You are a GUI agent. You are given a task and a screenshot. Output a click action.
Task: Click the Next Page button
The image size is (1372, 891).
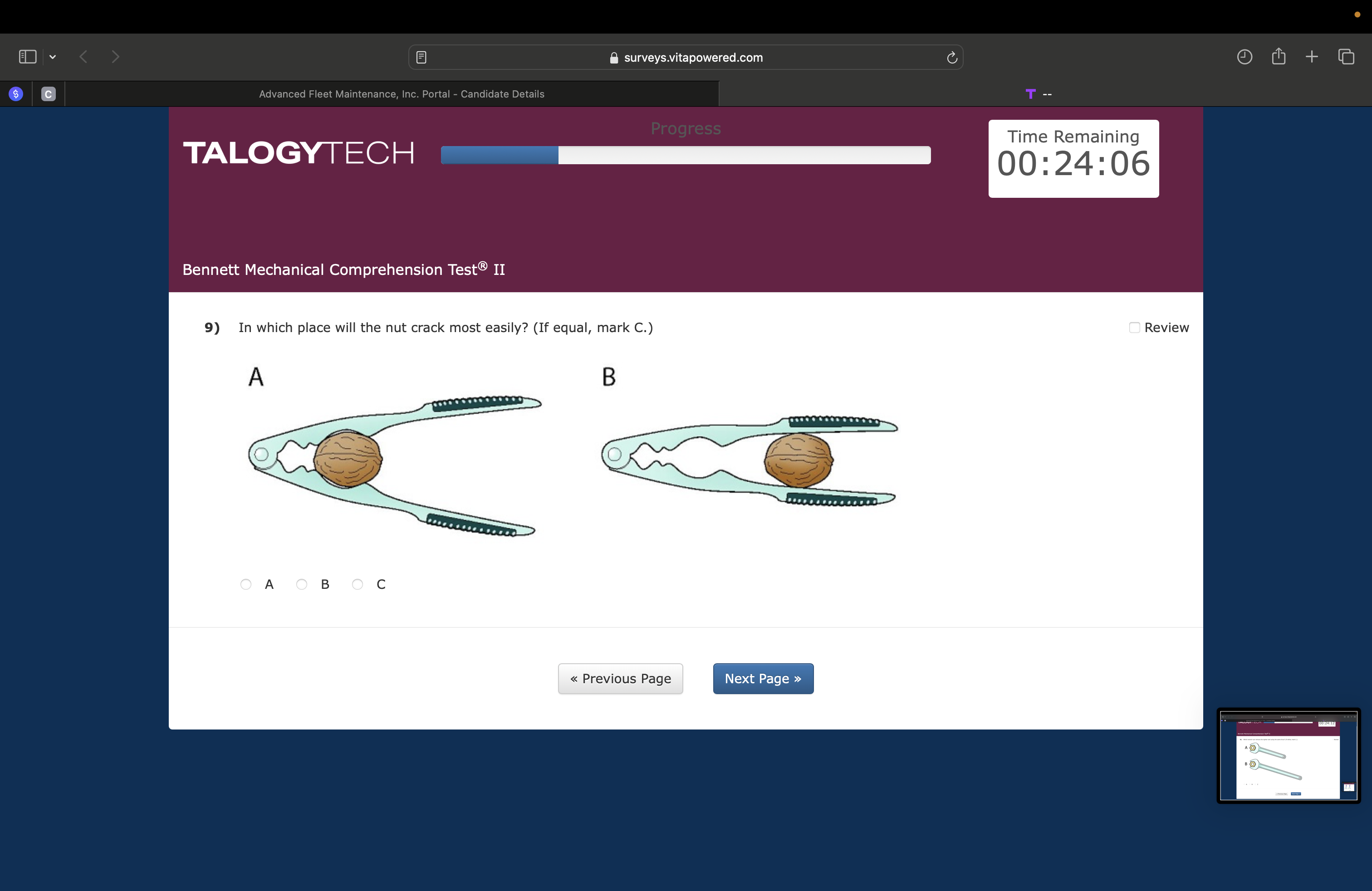point(763,678)
